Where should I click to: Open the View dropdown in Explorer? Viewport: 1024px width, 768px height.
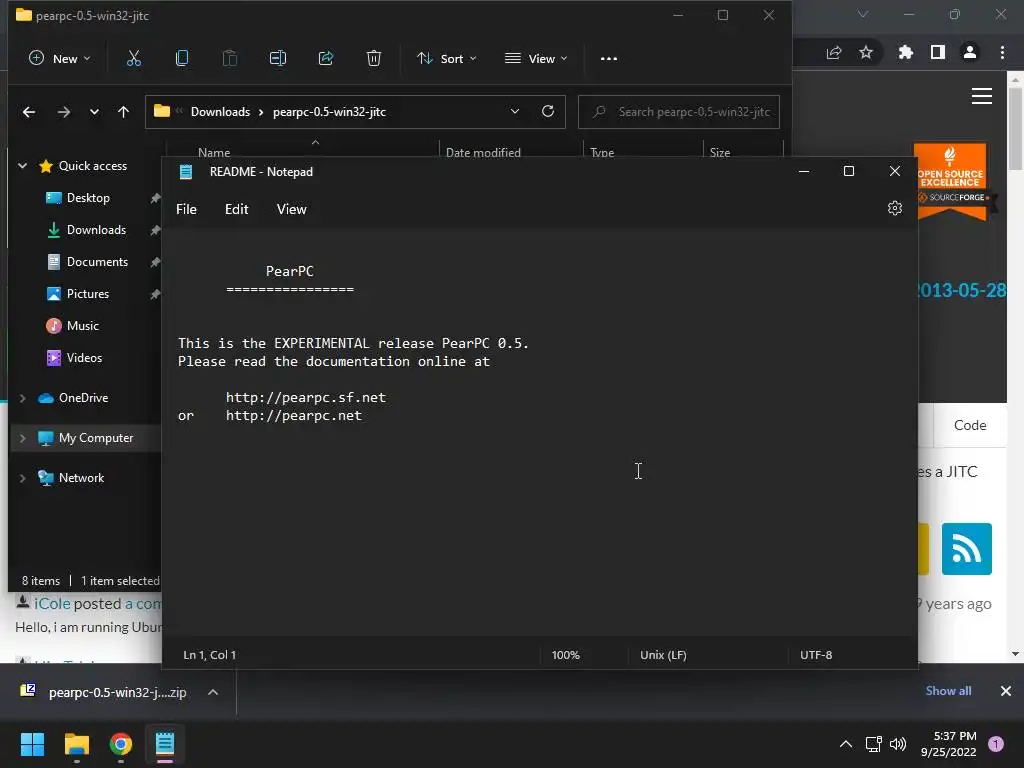point(536,59)
